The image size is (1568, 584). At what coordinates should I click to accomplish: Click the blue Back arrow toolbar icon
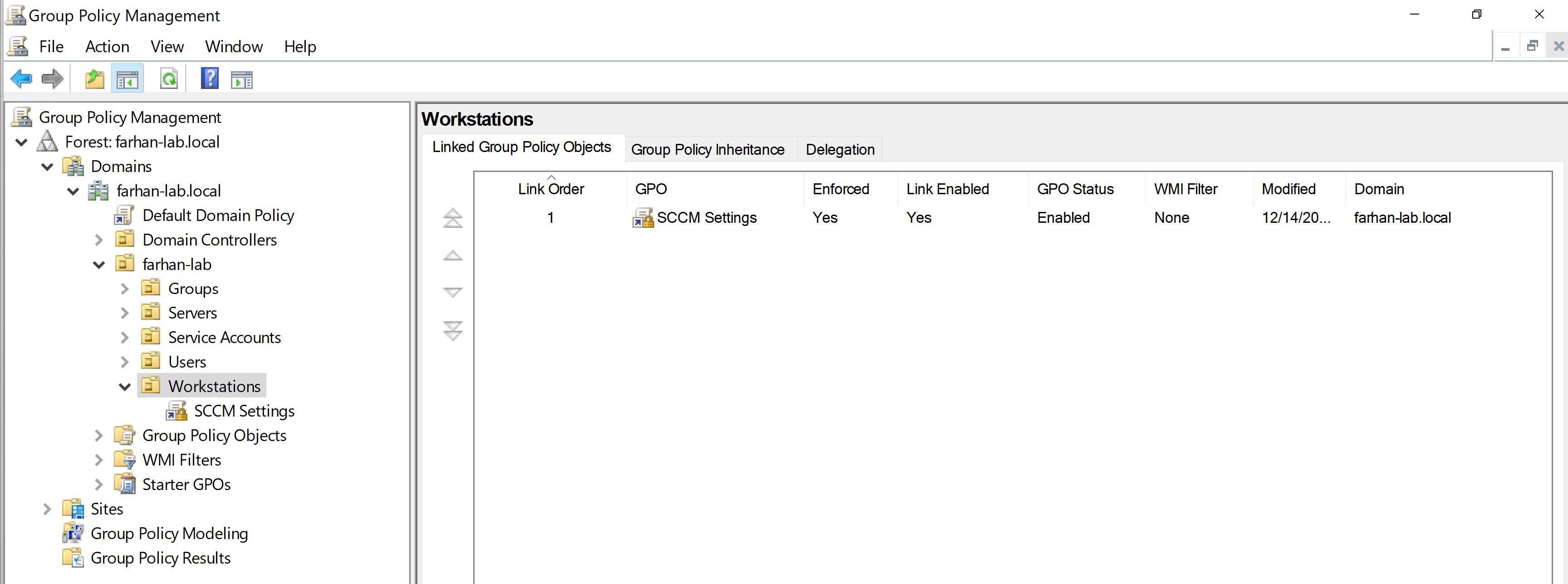point(21,79)
